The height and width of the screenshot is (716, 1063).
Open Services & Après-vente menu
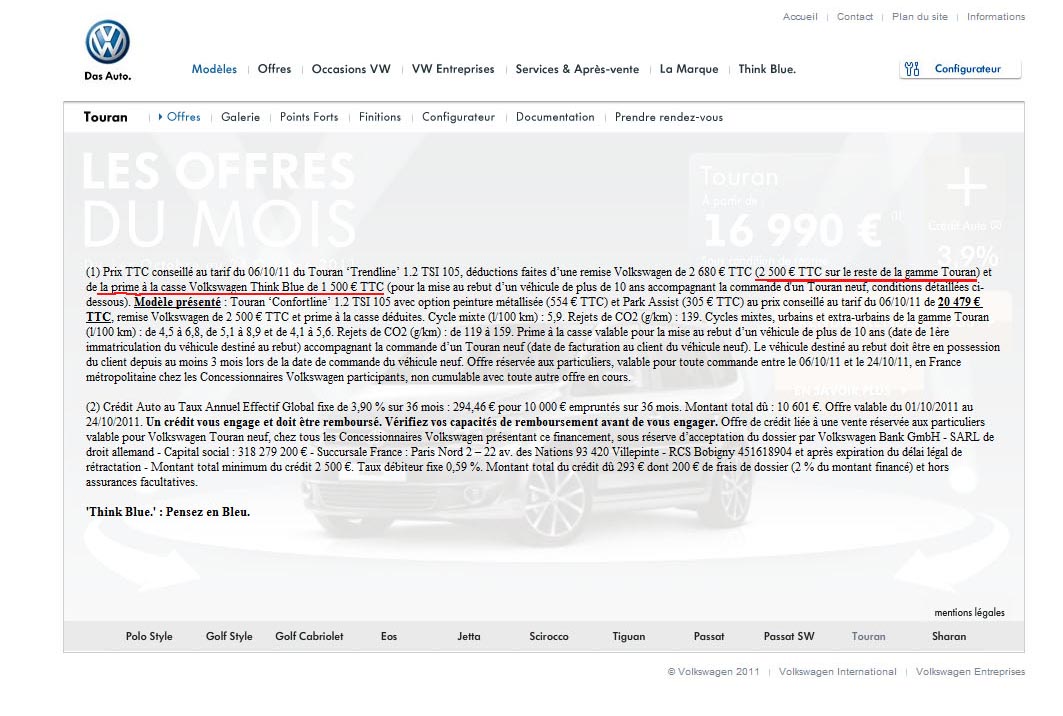tap(577, 69)
